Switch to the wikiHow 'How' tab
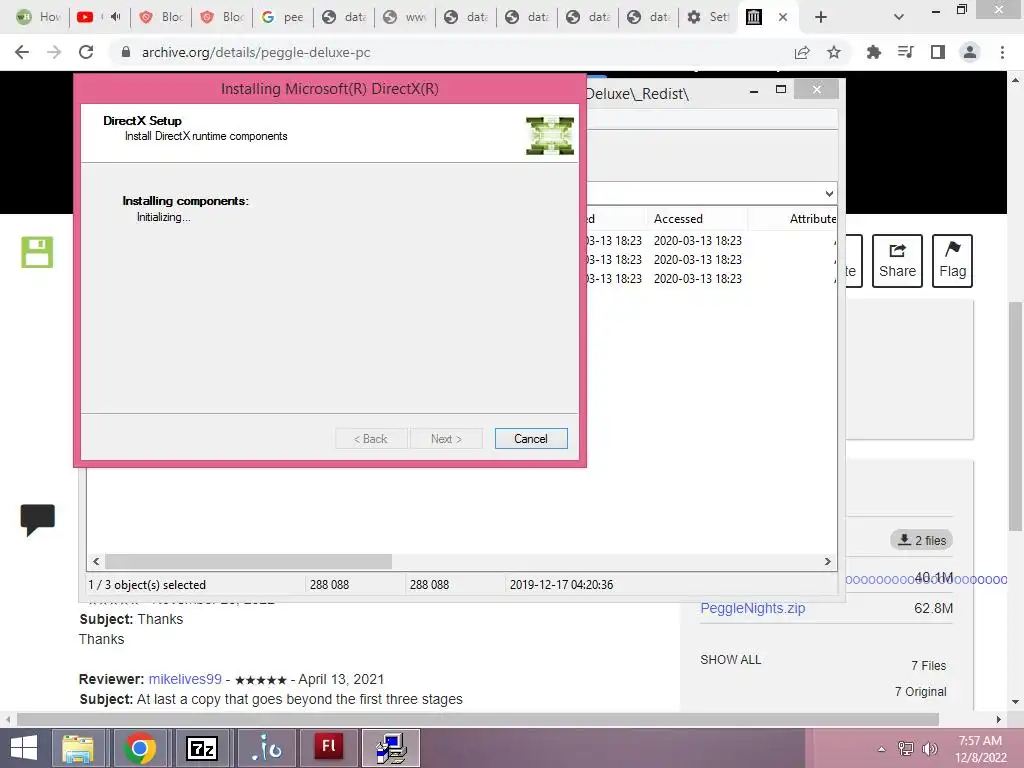Viewport: 1024px width, 768px height. [38, 17]
